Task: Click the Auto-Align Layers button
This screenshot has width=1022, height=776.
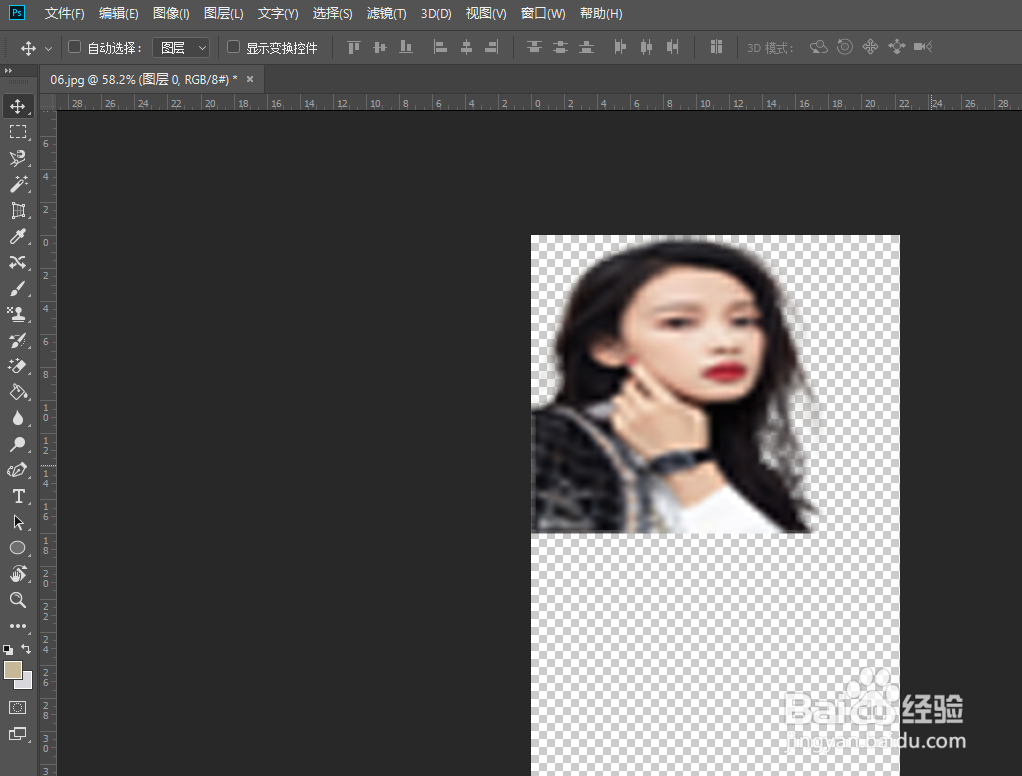Action: (x=716, y=47)
